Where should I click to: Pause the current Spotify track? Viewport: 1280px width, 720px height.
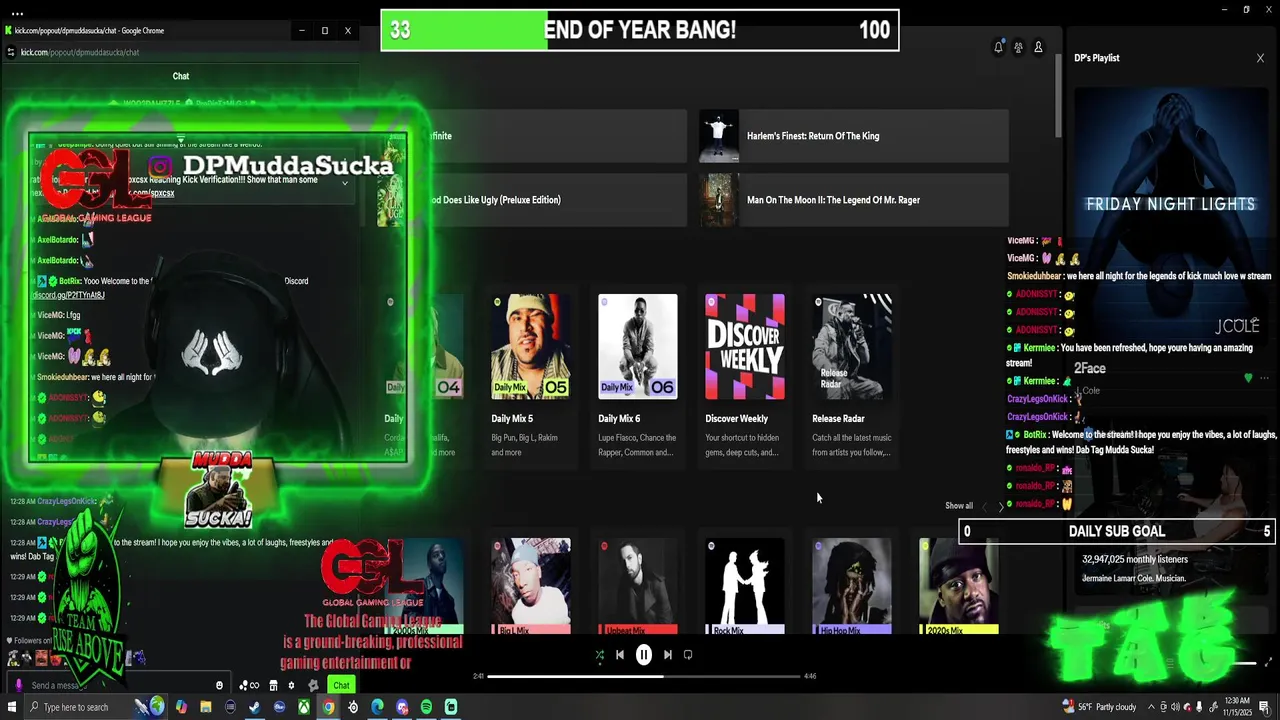[644, 655]
